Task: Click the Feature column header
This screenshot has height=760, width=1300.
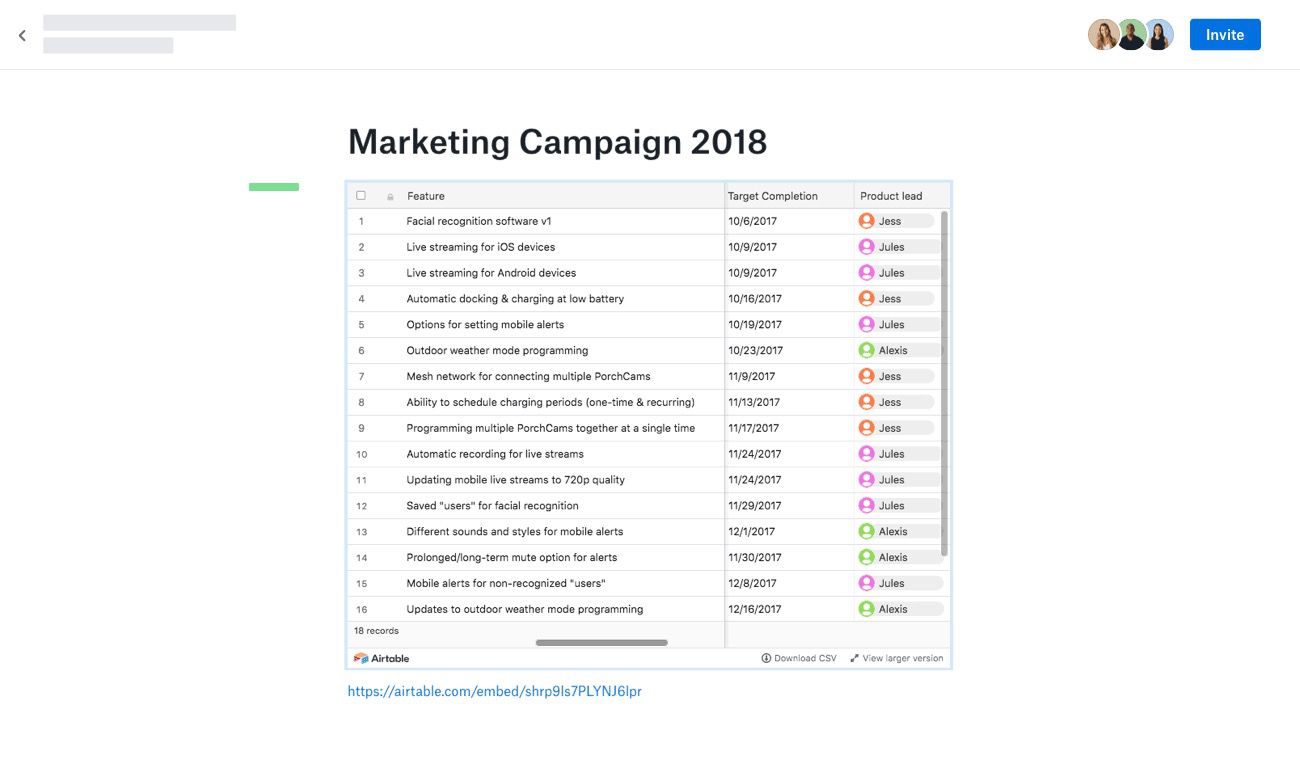Action: (x=426, y=196)
